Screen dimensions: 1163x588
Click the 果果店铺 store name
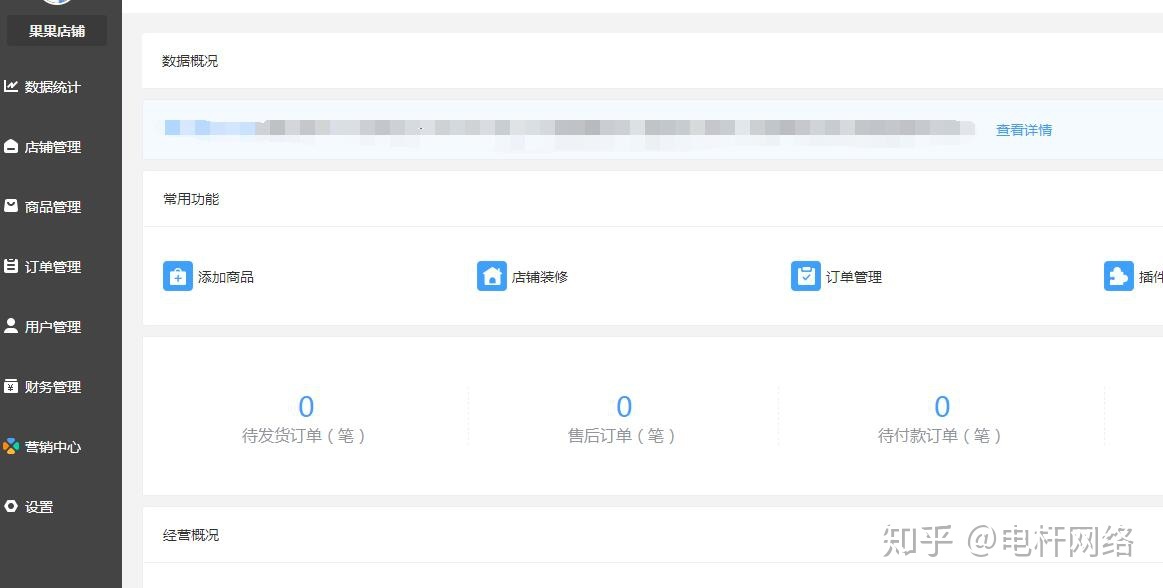click(57, 30)
